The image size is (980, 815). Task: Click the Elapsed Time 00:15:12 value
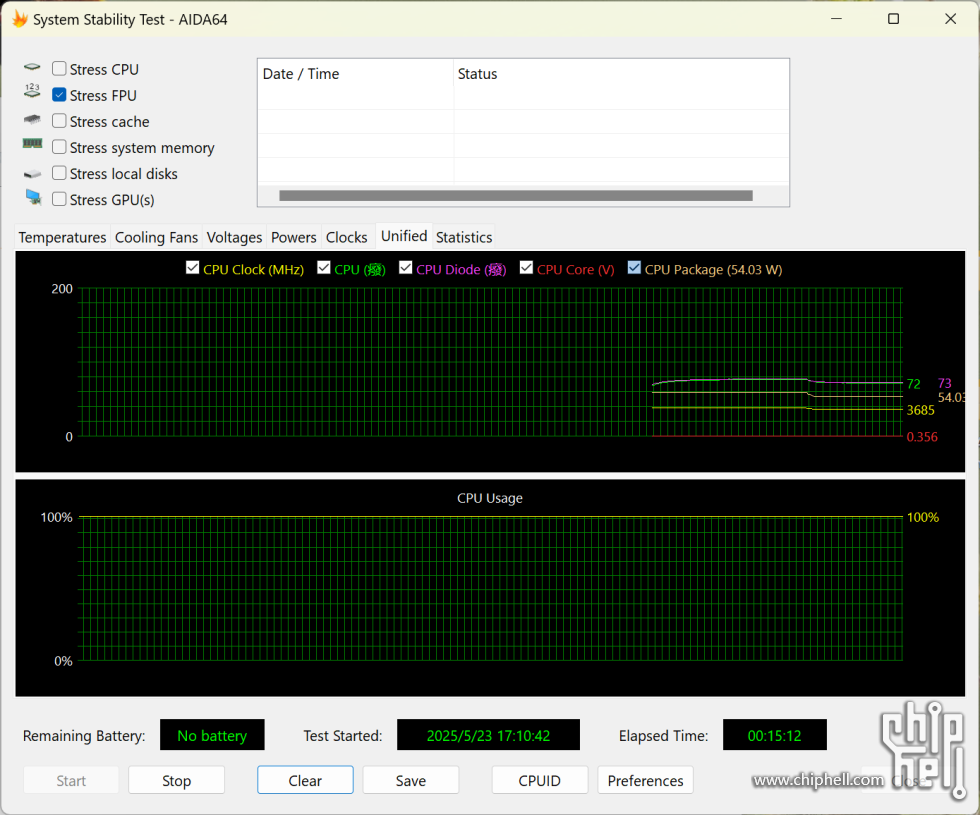[774, 736]
